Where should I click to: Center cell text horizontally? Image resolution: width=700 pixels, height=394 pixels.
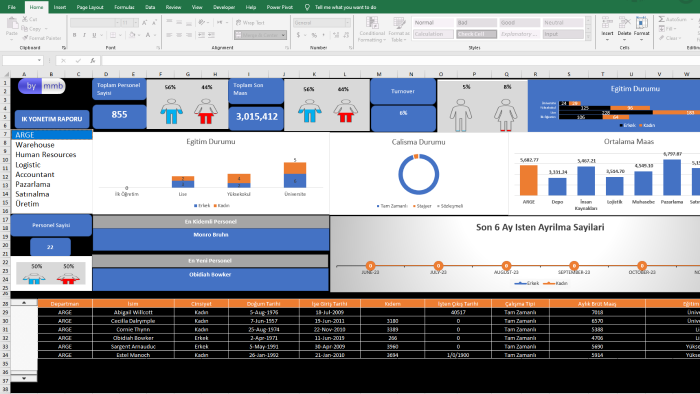coord(179,35)
